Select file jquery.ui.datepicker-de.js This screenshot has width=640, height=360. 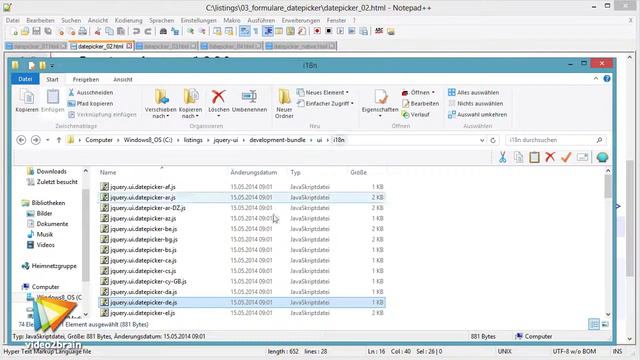pyautogui.click(x=242, y=302)
